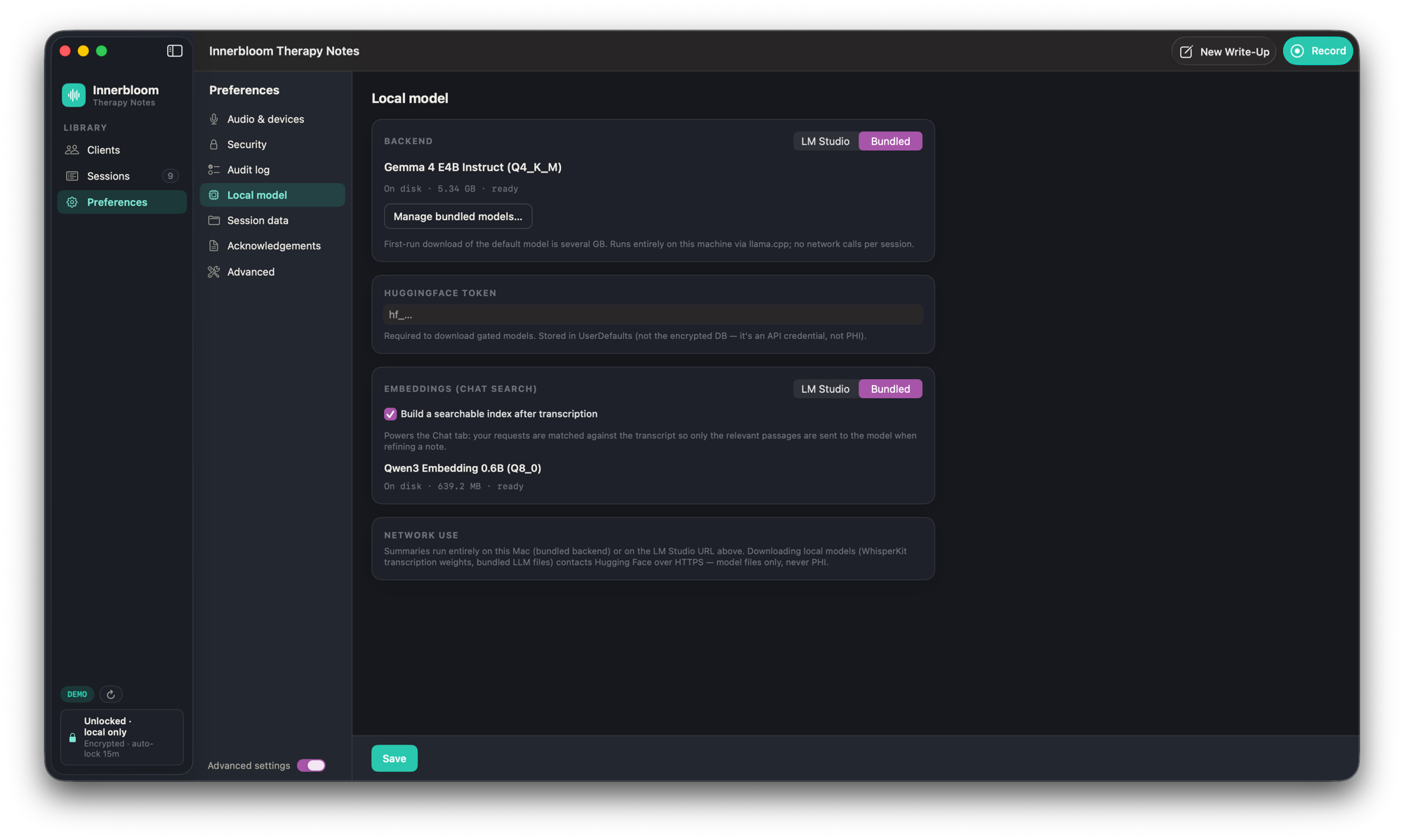
Task: Click the Local model chip icon
Action: (x=214, y=194)
